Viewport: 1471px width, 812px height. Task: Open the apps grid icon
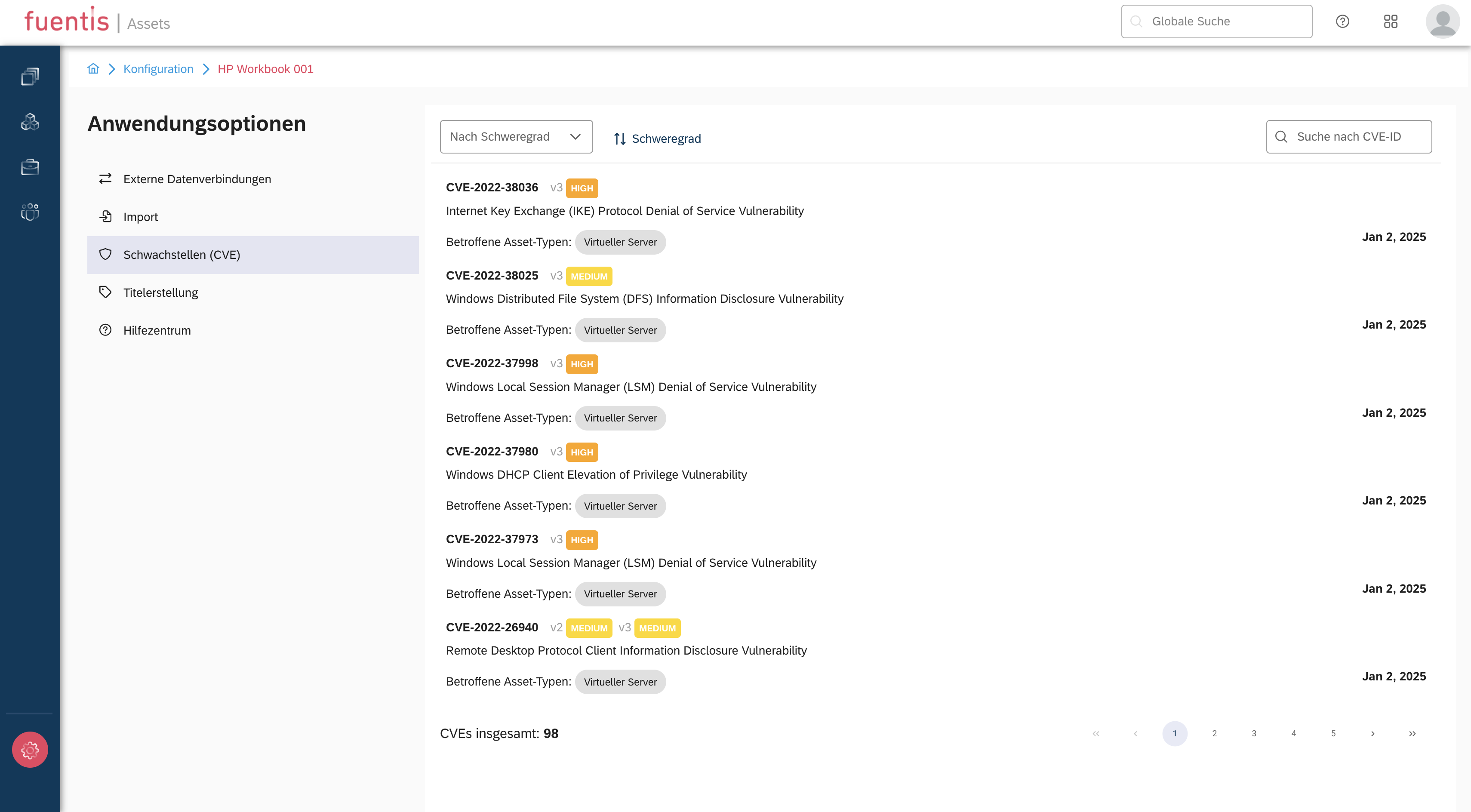pos(1391,22)
